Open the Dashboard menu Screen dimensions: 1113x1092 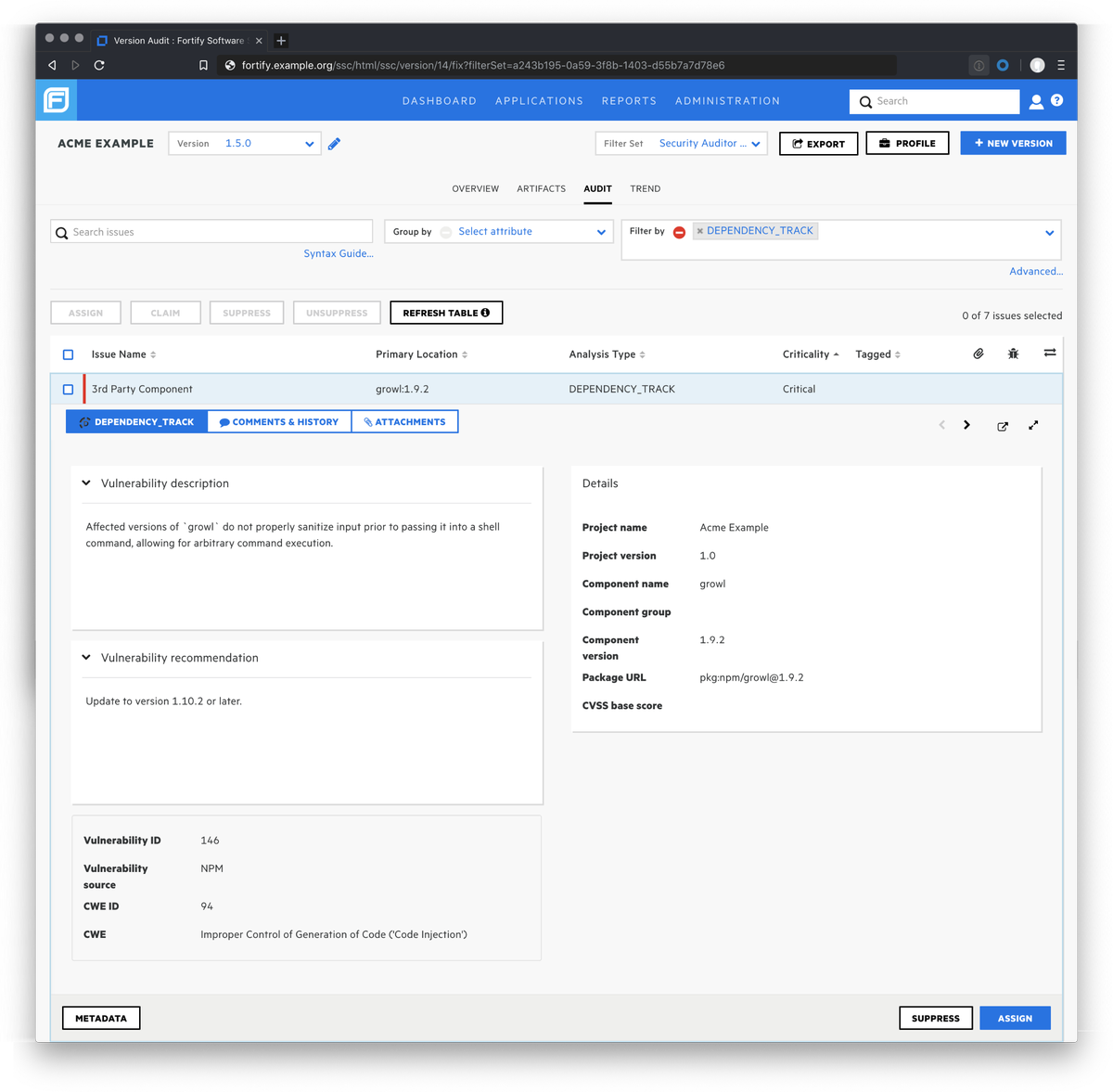(439, 101)
